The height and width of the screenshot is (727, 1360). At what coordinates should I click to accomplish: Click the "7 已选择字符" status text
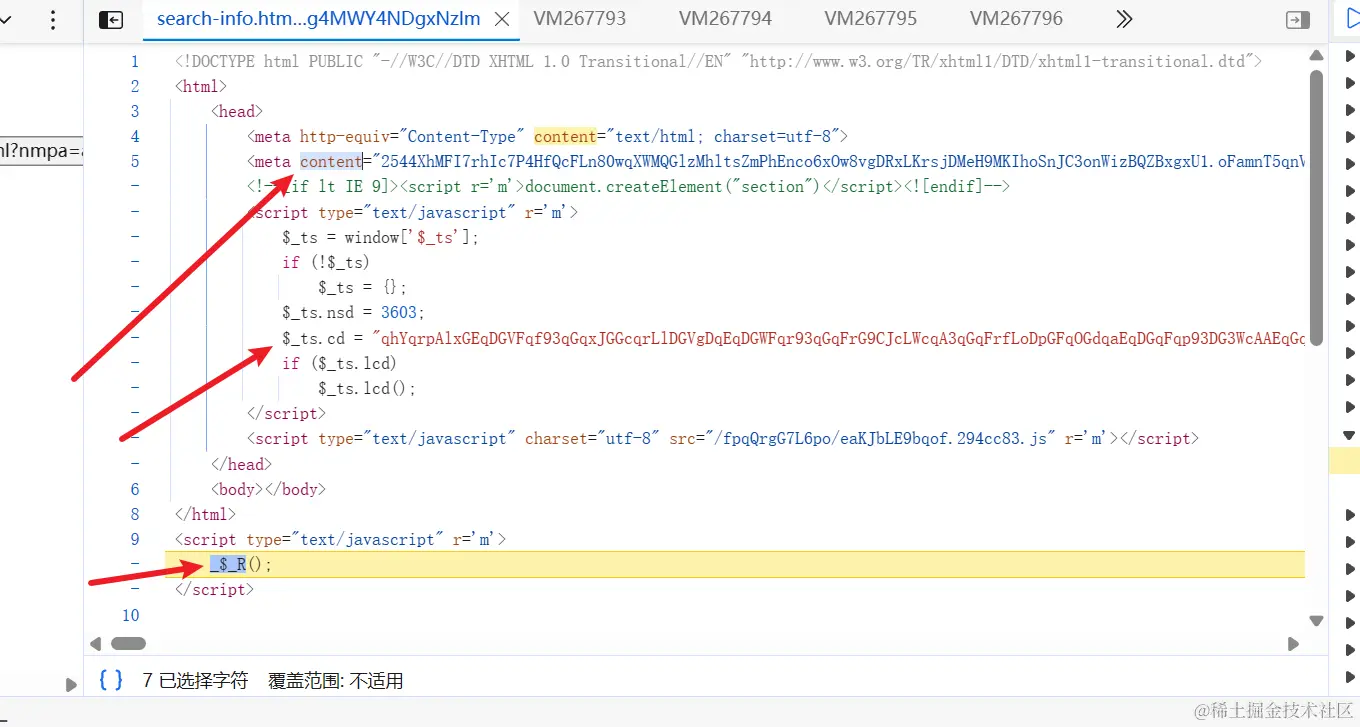[195, 681]
